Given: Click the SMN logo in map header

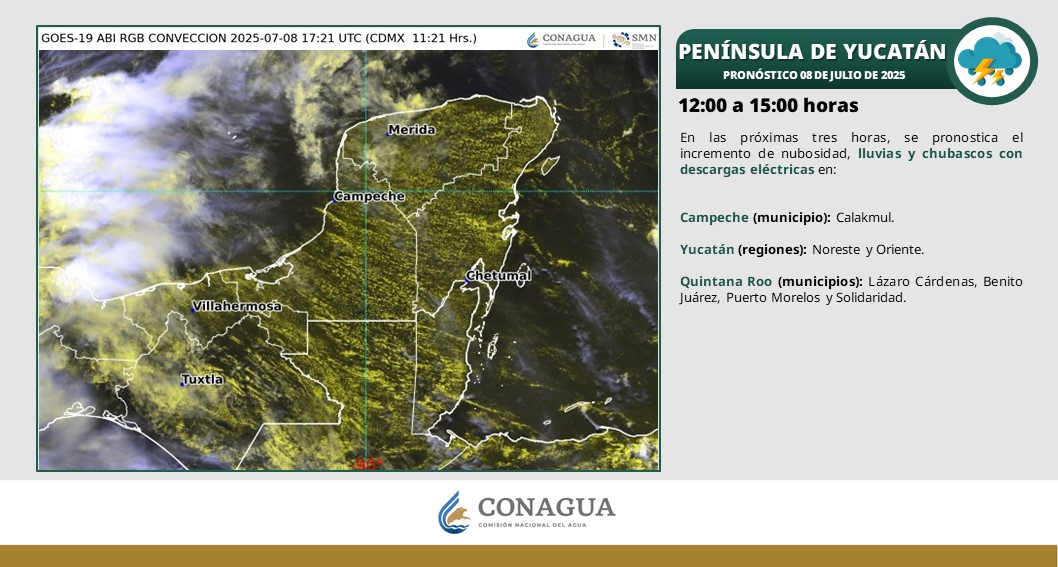Looking at the screenshot, I should point(634,39).
